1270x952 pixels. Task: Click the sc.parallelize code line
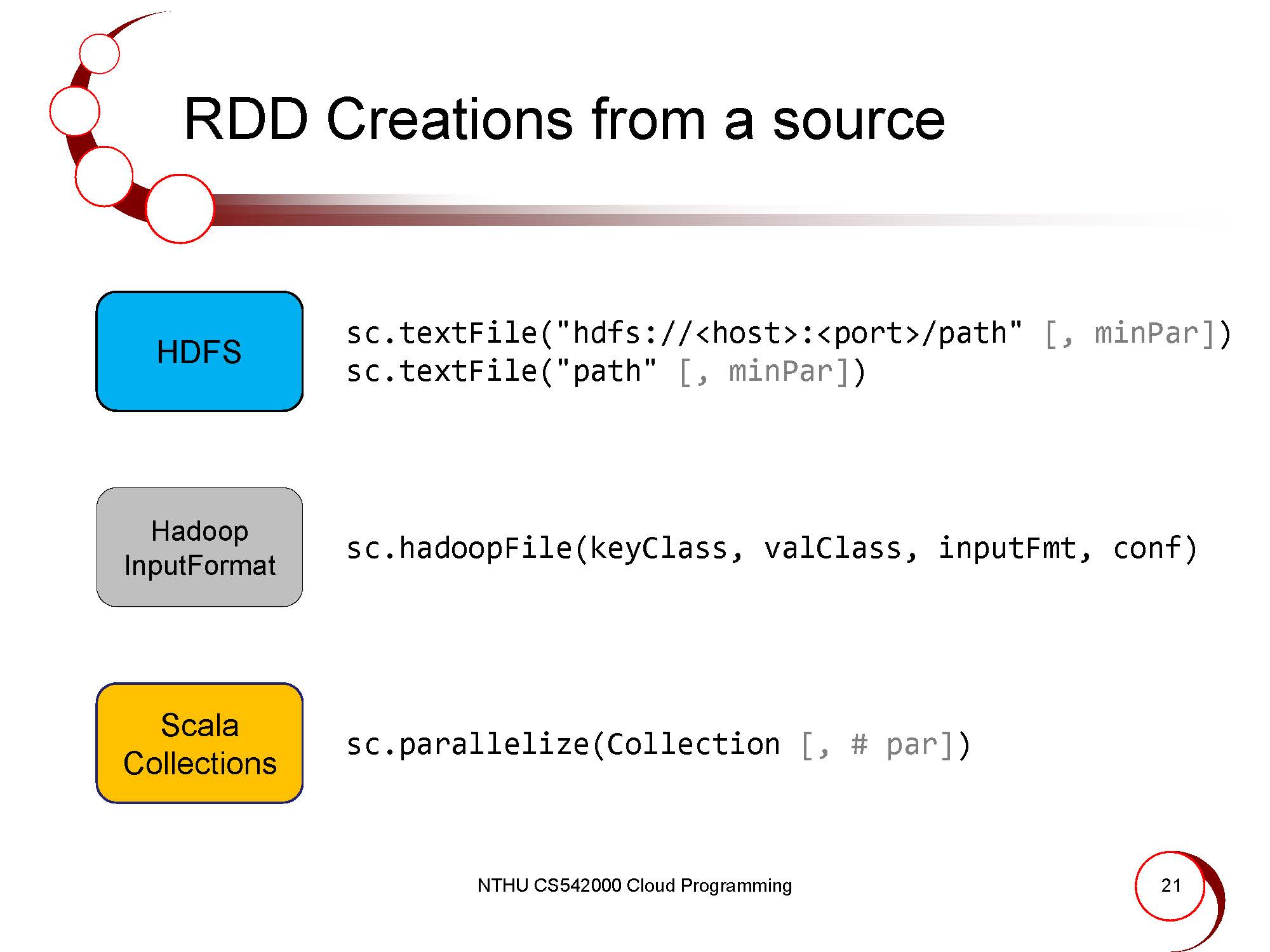658,744
